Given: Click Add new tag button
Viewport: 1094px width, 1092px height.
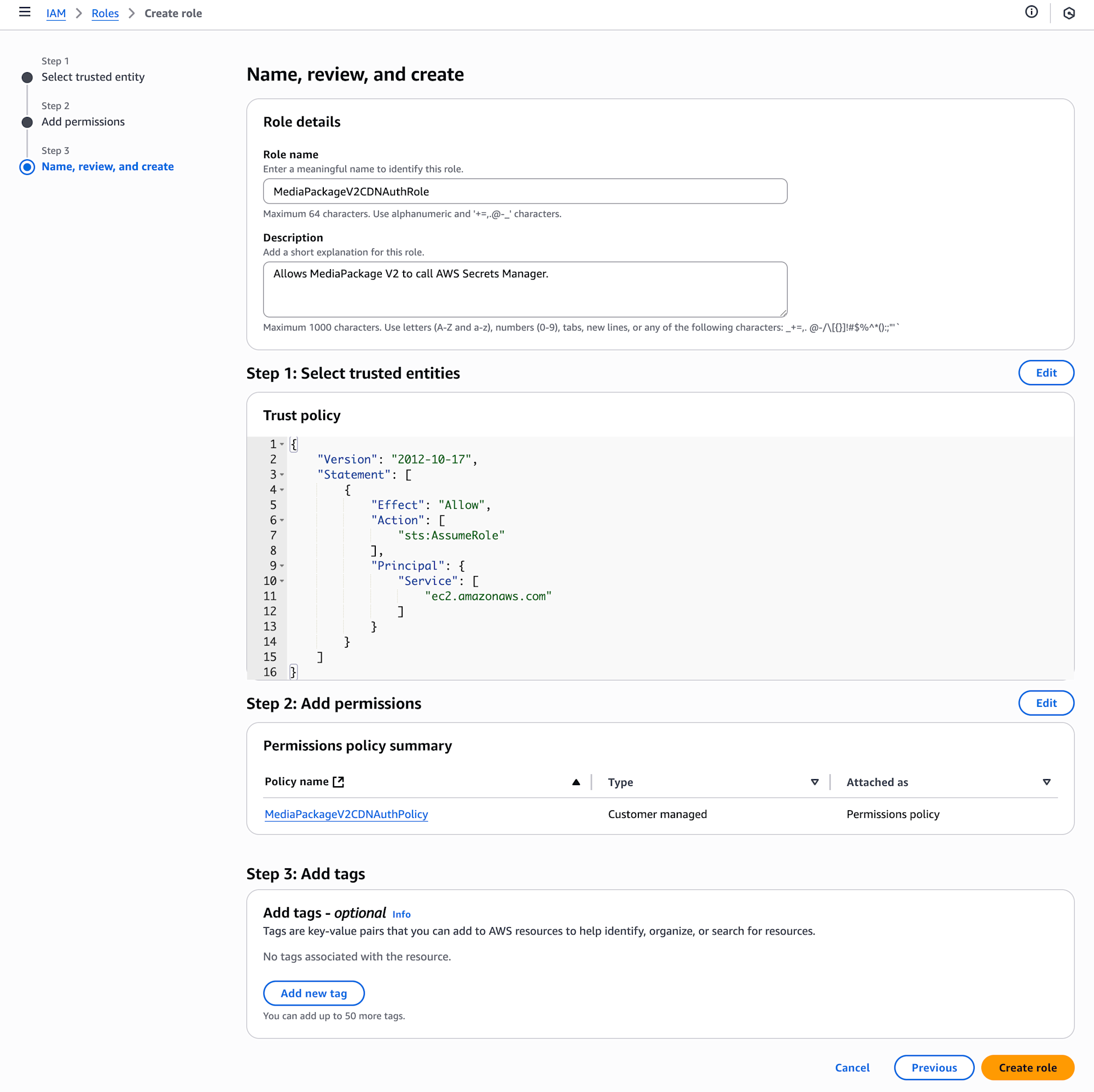Looking at the screenshot, I should pyautogui.click(x=313, y=993).
